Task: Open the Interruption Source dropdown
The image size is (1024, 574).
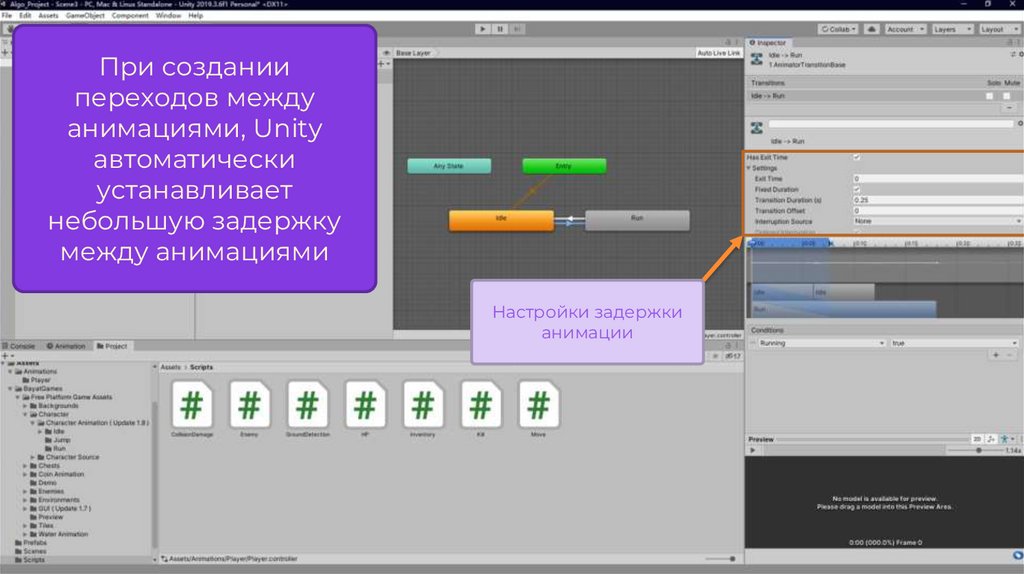Action: pyautogui.click(x=937, y=221)
